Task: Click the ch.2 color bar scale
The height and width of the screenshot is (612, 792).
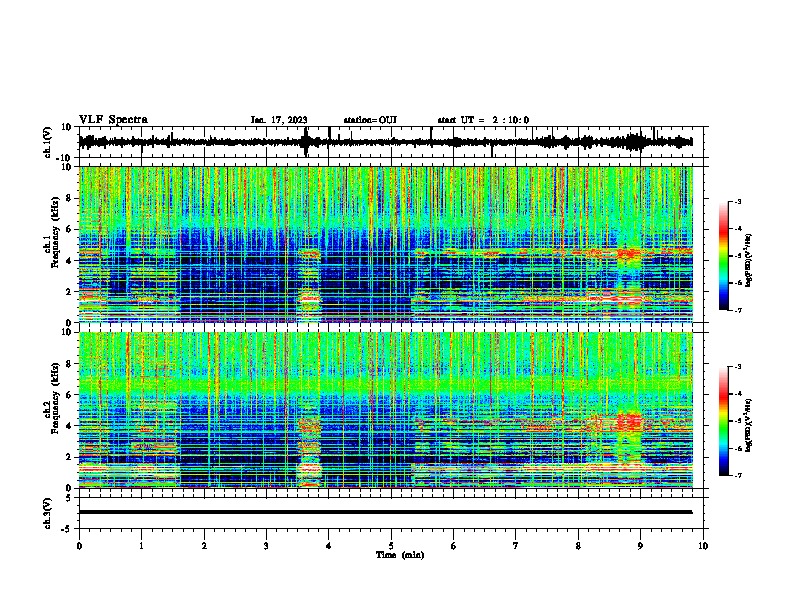Action: (724, 421)
